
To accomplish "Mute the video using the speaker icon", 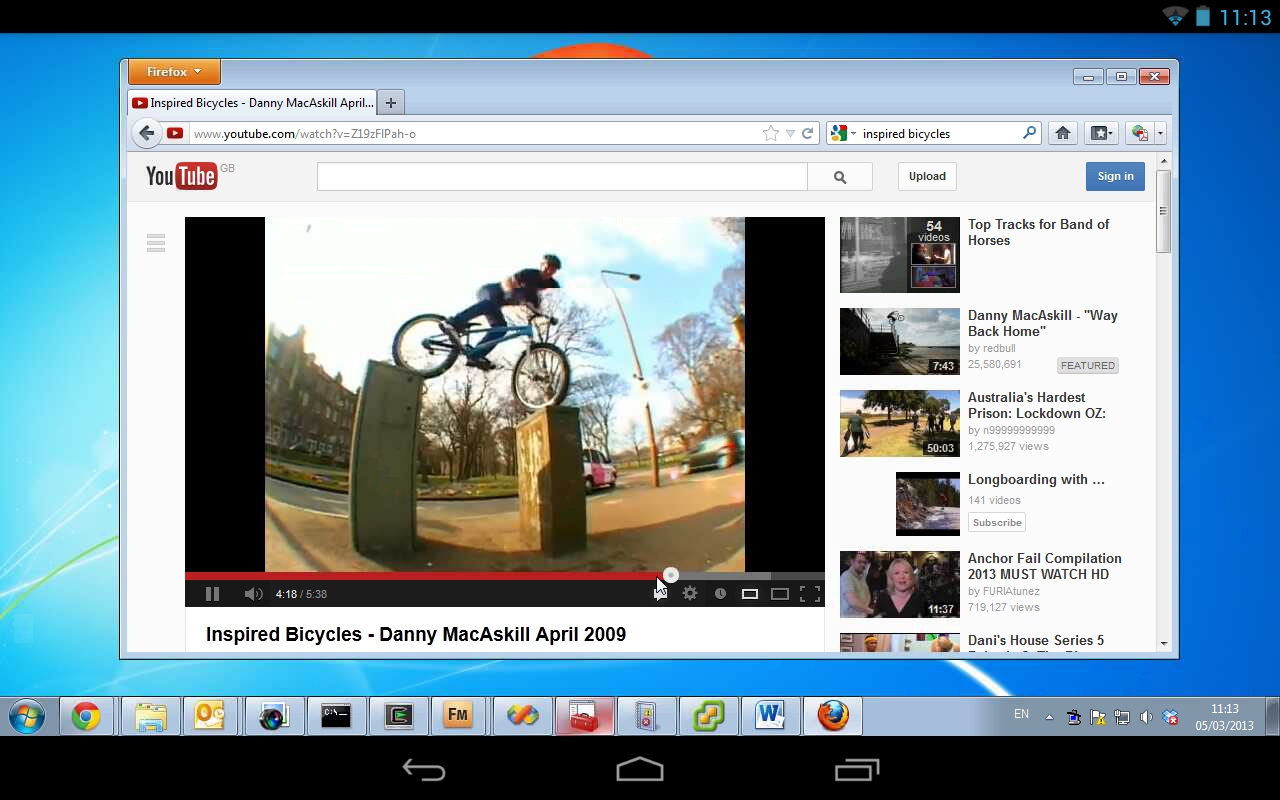I will 253,594.
